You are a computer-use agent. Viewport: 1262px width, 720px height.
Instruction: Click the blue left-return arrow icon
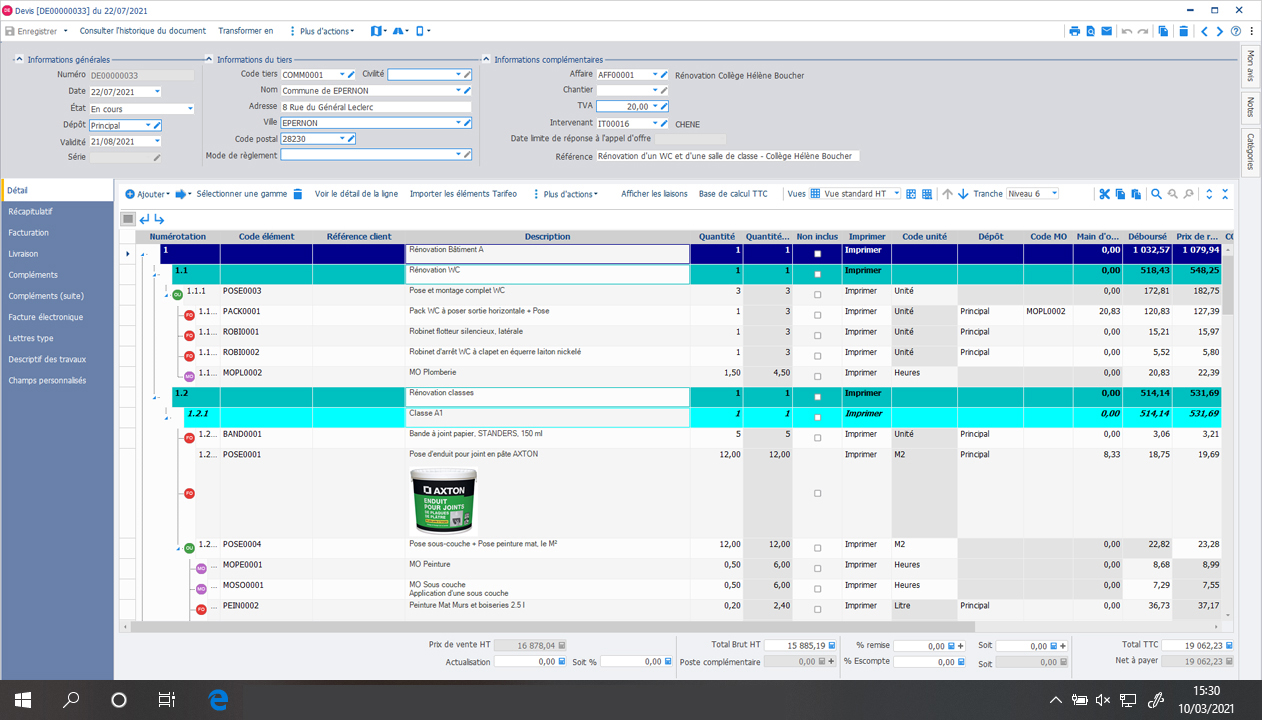point(144,219)
